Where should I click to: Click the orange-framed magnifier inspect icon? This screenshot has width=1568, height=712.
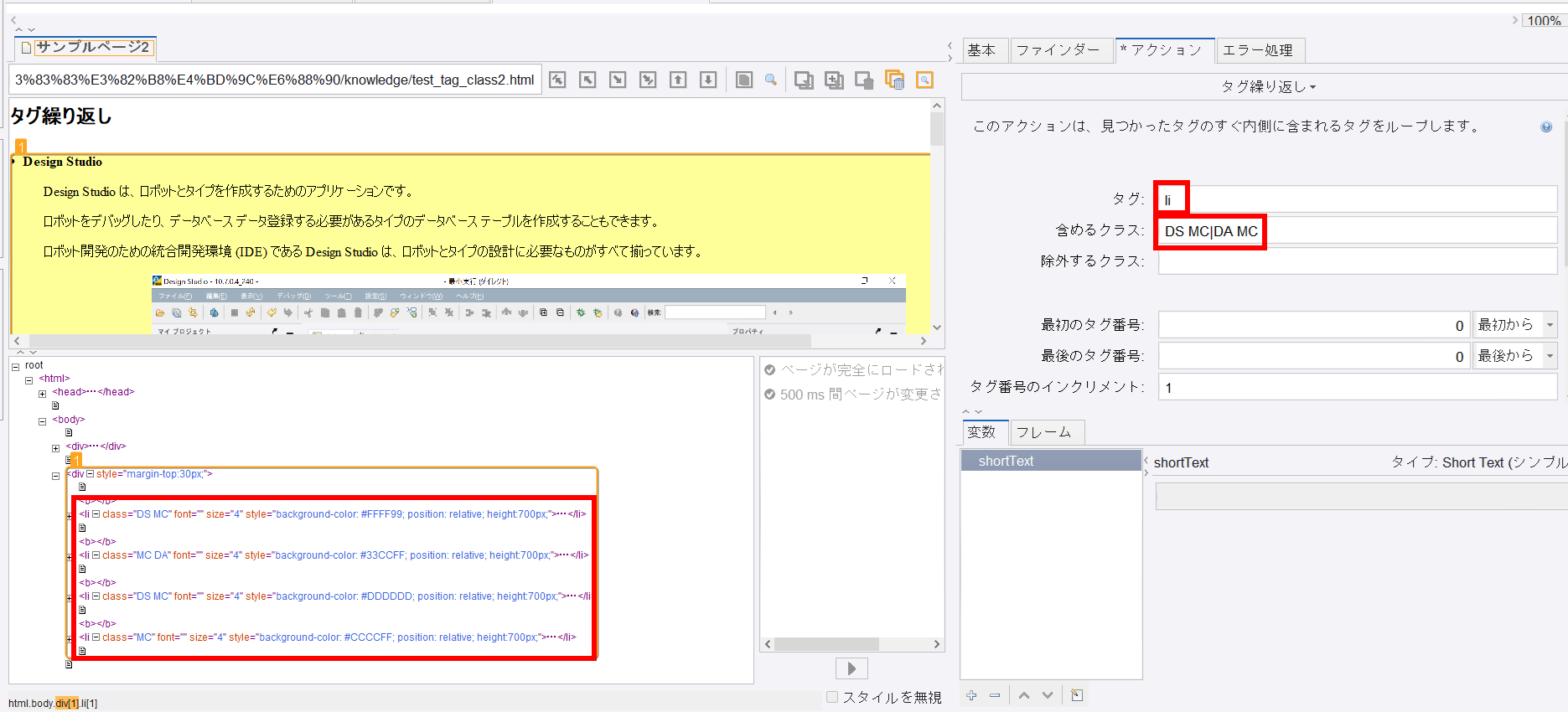point(924,80)
